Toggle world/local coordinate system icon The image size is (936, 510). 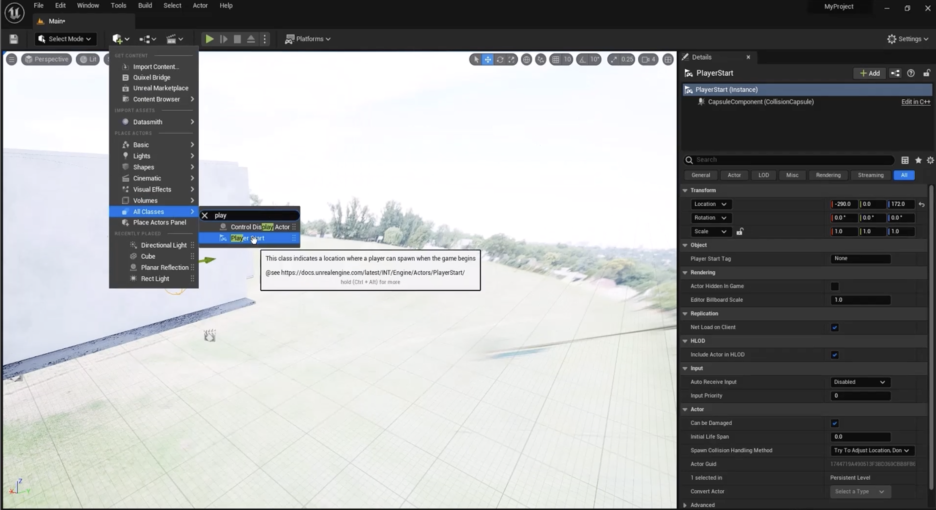point(526,59)
